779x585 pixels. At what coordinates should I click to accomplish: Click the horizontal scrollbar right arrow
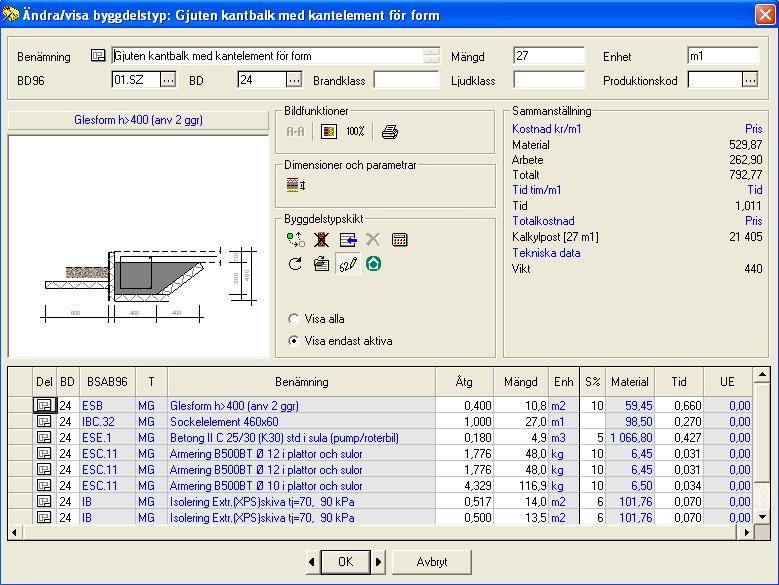746,532
